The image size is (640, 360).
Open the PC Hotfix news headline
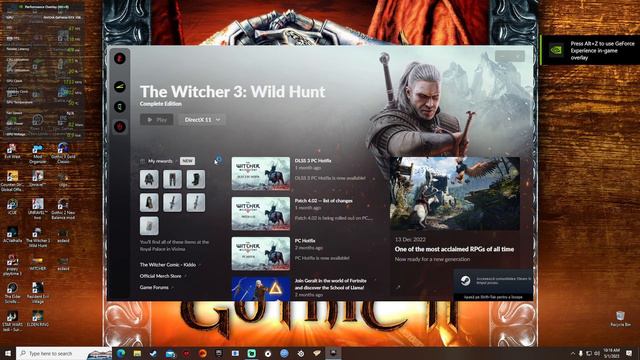pyautogui.click(x=304, y=241)
